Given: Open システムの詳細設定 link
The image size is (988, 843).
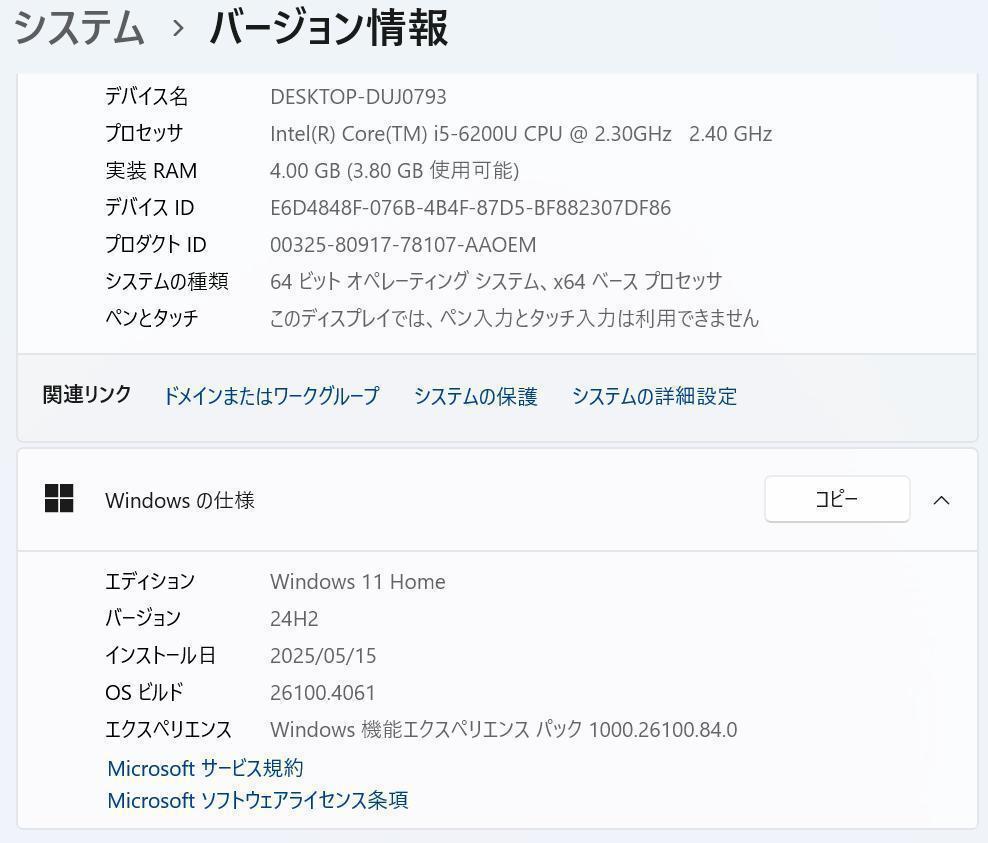Looking at the screenshot, I should pos(655,396).
